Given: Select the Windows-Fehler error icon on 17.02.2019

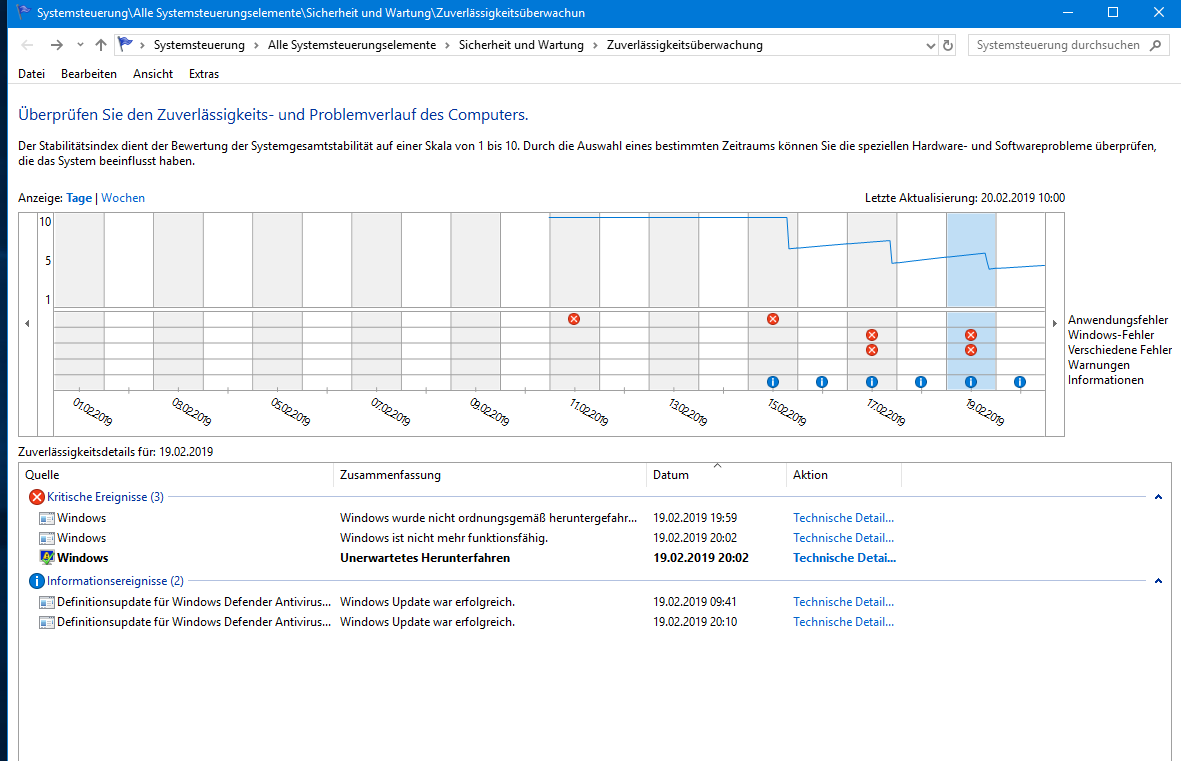Looking at the screenshot, I should coord(871,335).
